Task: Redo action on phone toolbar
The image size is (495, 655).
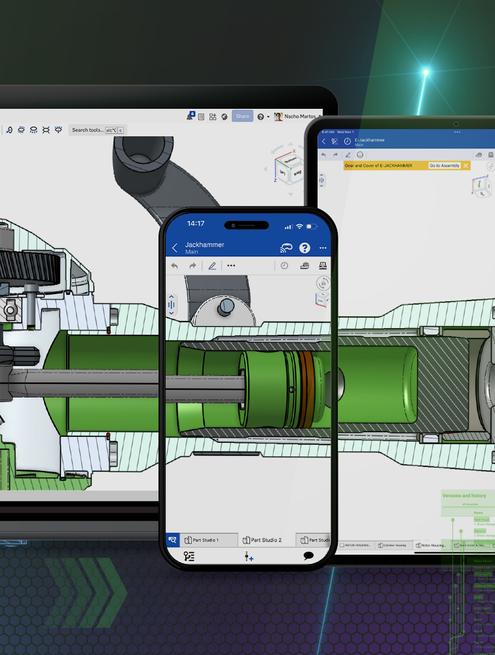Action: (x=192, y=266)
